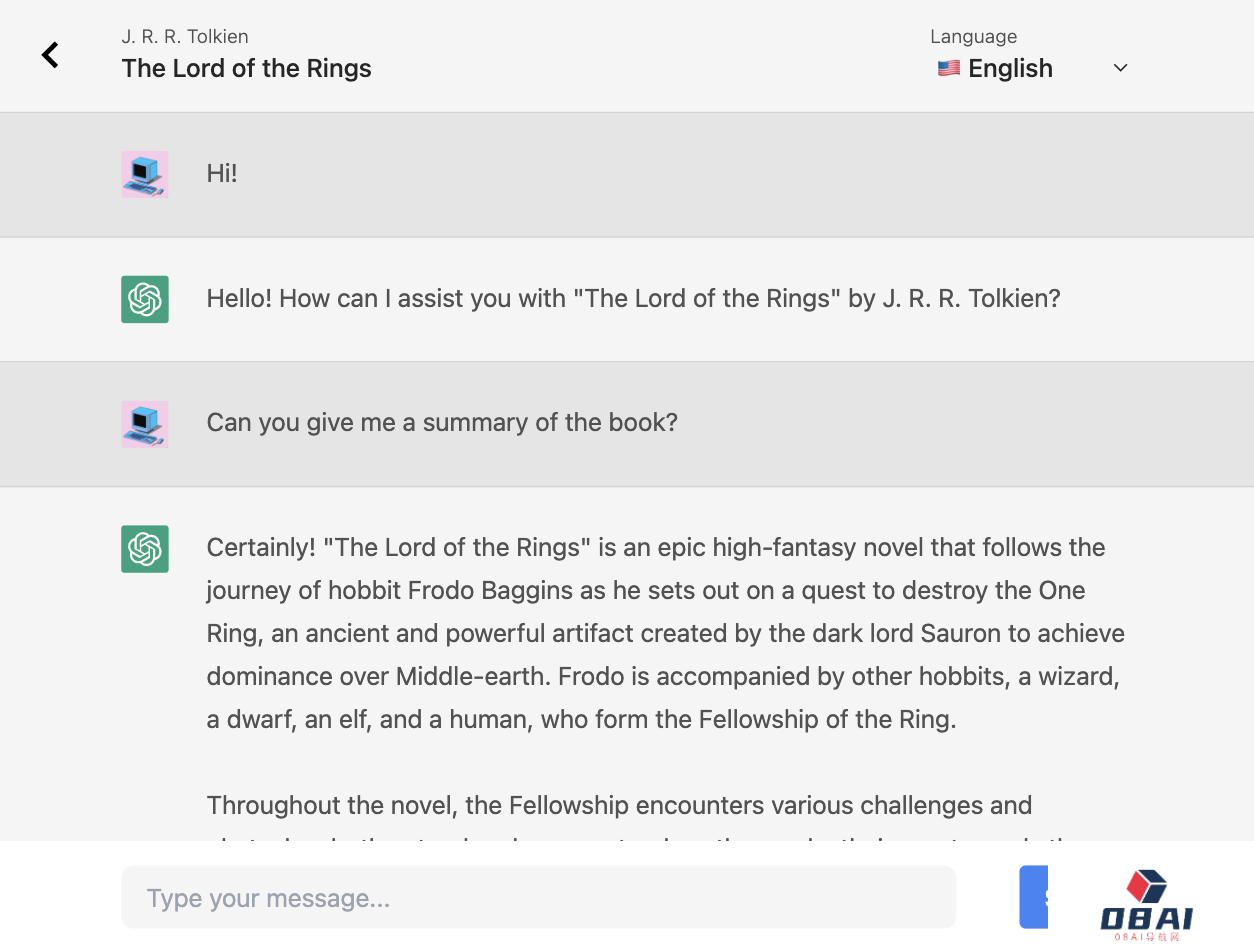Click the red and blue OBAI cube logo
1254x952 pixels.
coord(1147,887)
